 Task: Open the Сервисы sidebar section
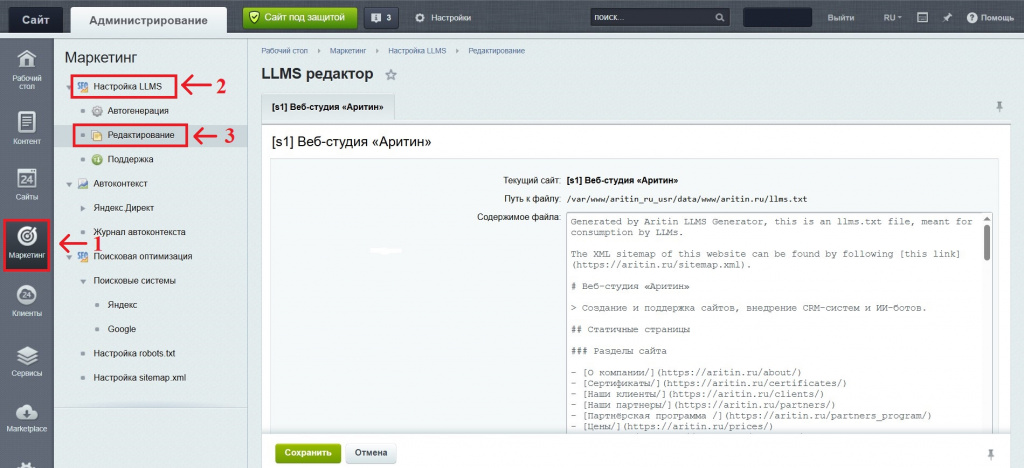tap(27, 361)
